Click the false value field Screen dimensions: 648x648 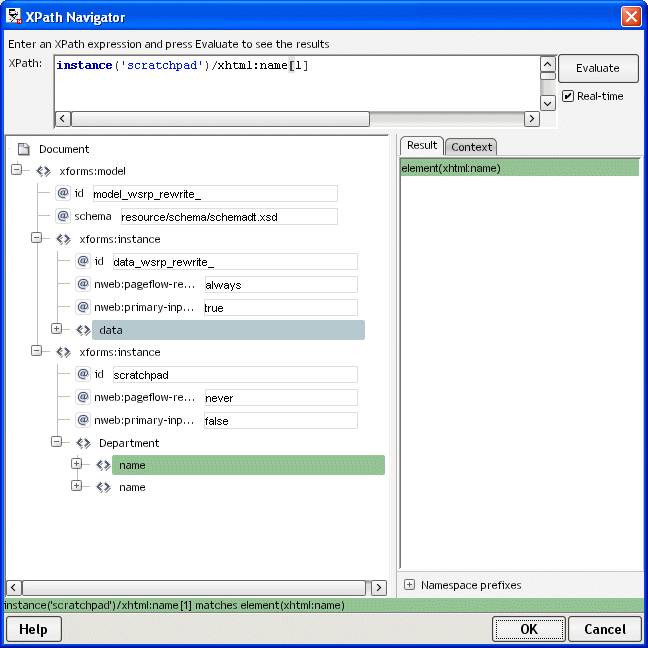pos(281,421)
